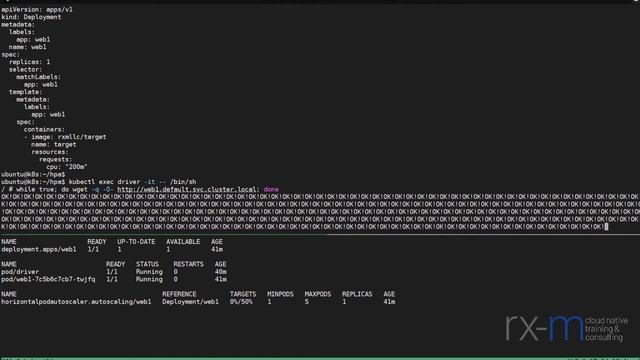This screenshot has height=360, width=640.
Task: Click the 'RESTARTS' column header
Action: click(188, 264)
